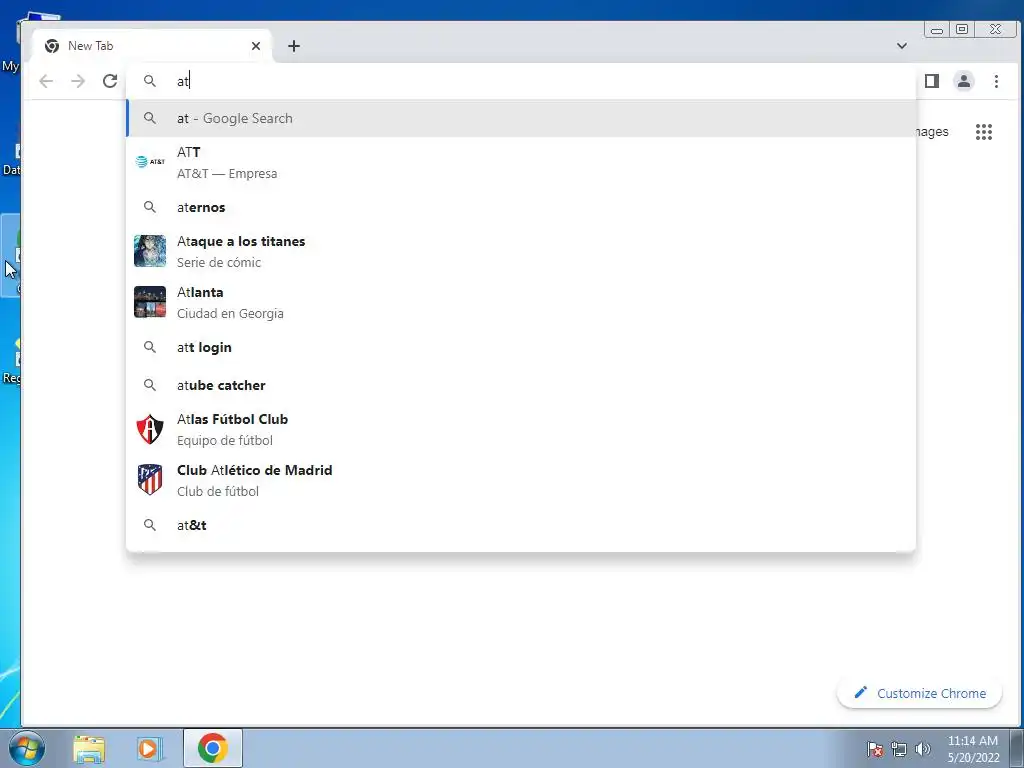Viewport: 1024px width, 768px height.
Task: Click the AT&T logo icon
Action: click(x=150, y=161)
